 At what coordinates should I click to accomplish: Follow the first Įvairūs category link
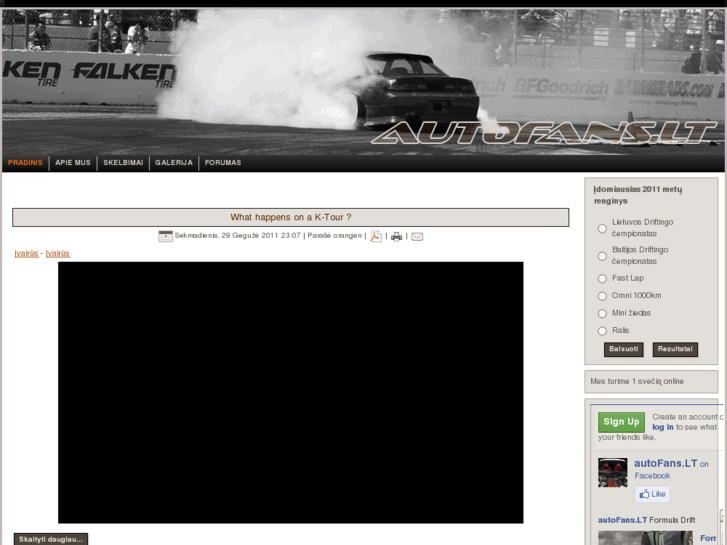click(26, 253)
